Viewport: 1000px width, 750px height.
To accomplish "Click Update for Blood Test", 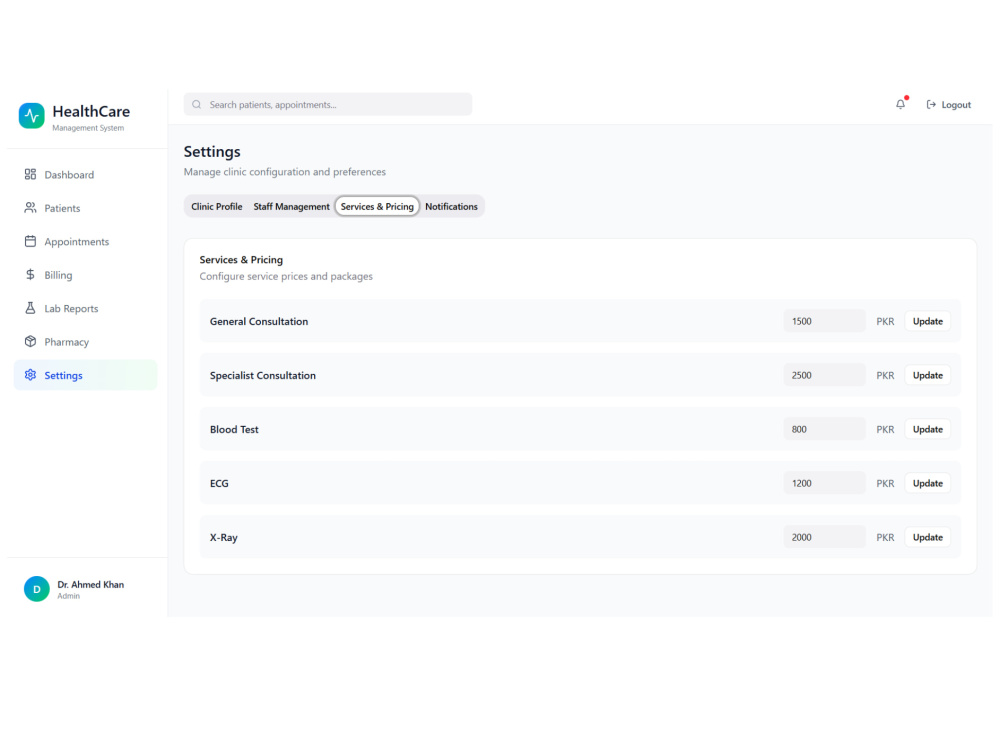I will 927,429.
